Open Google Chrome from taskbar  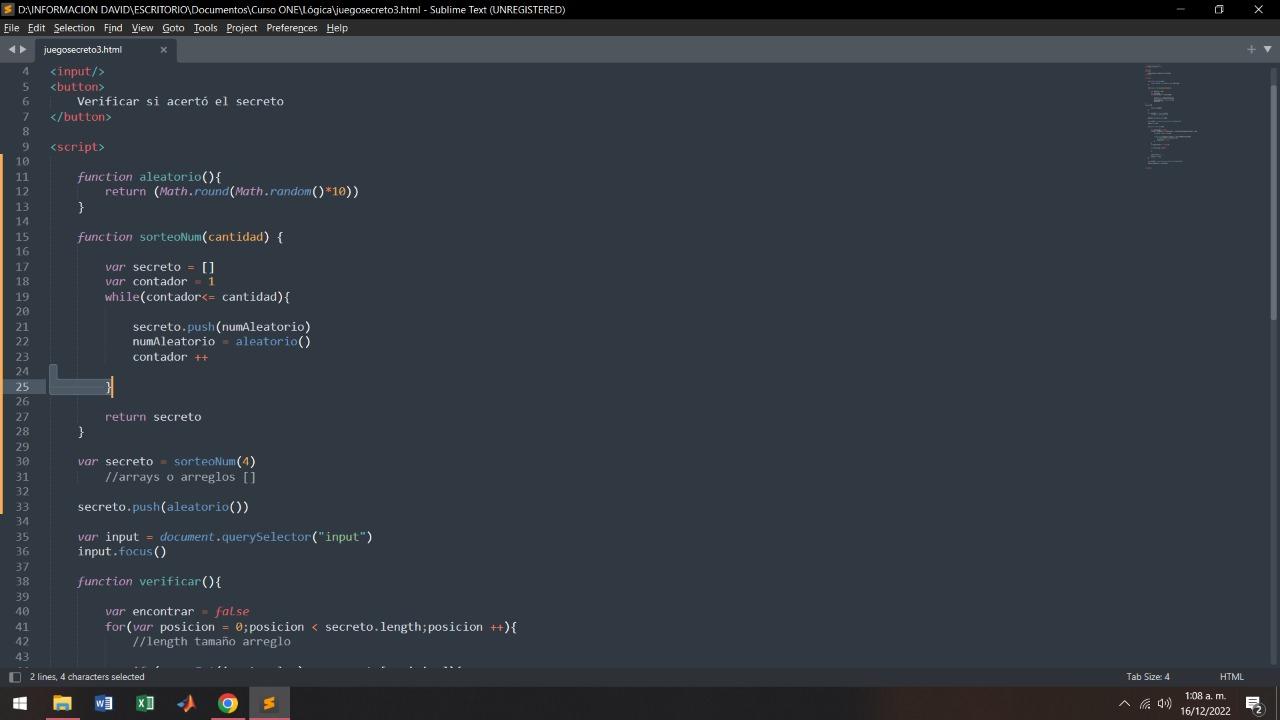228,703
